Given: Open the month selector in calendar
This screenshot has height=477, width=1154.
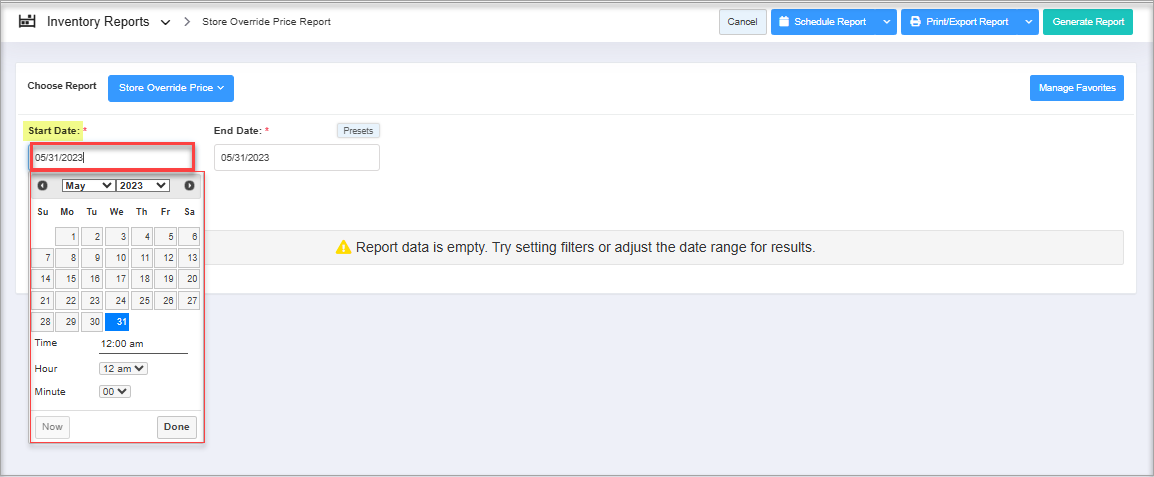Looking at the screenshot, I should [x=88, y=185].
